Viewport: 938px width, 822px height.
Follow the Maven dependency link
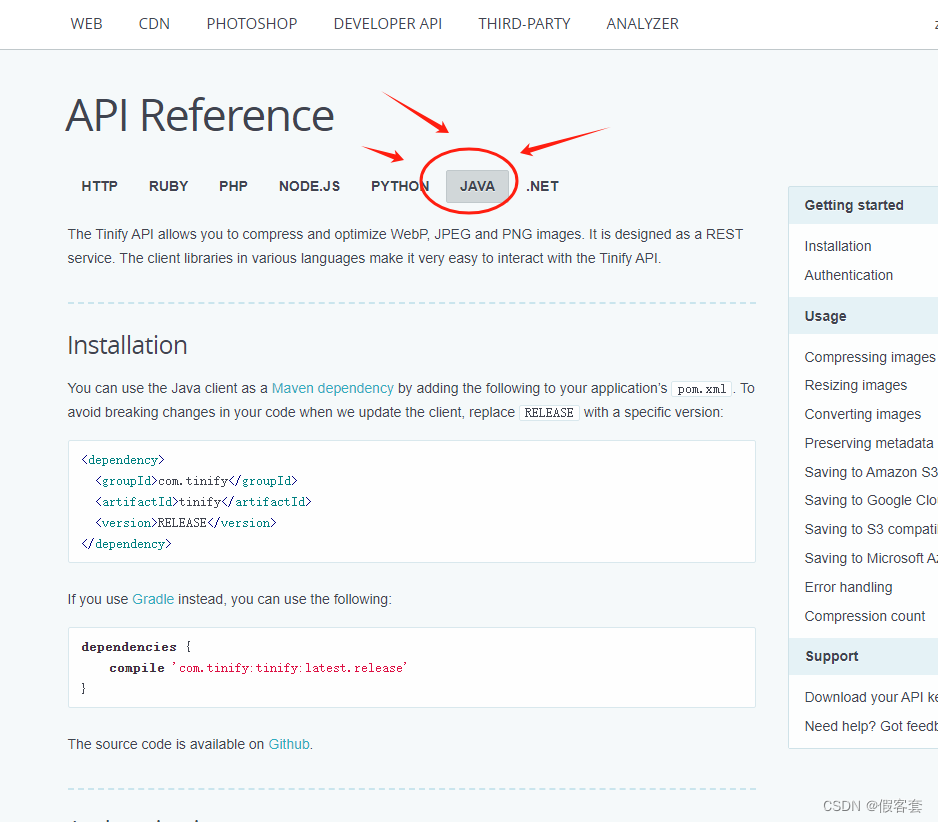coord(333,388)
